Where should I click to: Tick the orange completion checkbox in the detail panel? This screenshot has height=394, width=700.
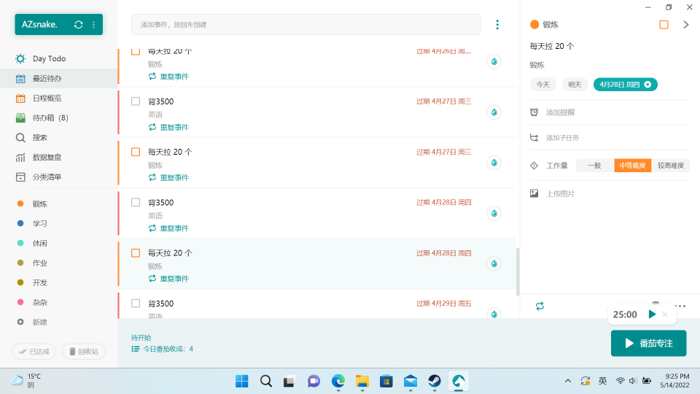click(664, 25)
